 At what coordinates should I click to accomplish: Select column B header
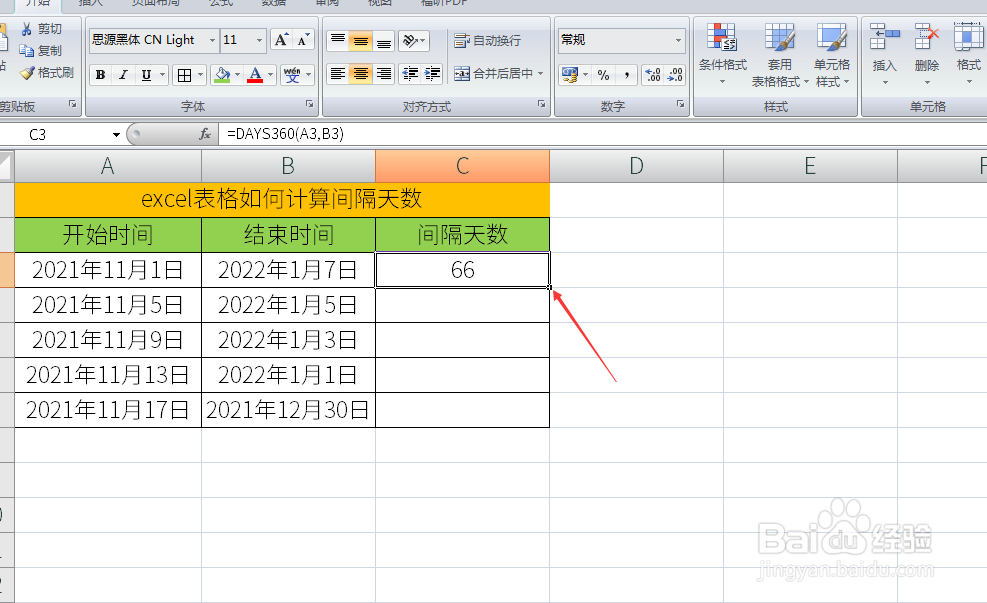coord(288,166)
